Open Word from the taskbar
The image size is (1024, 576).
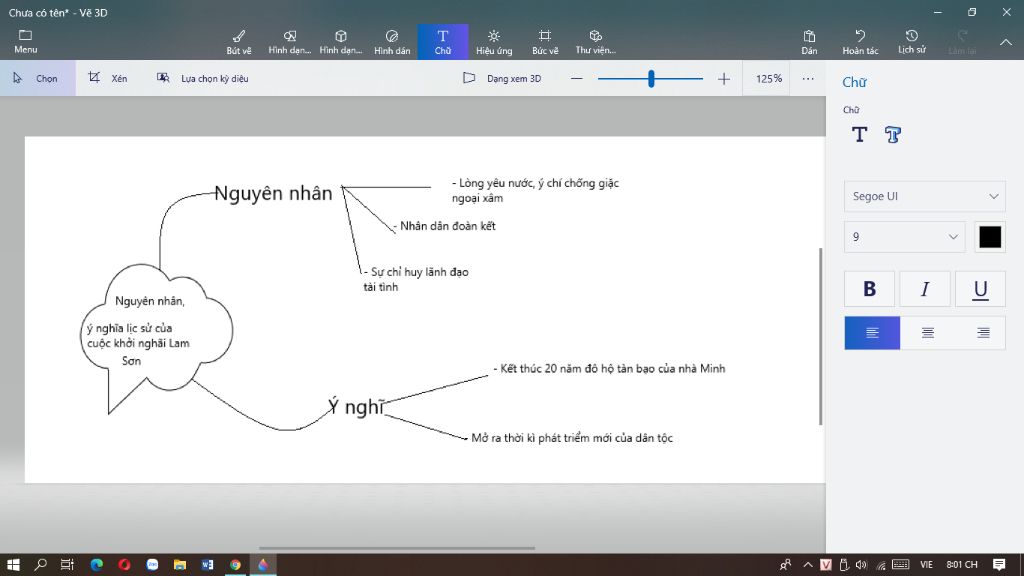click(207, 564)
